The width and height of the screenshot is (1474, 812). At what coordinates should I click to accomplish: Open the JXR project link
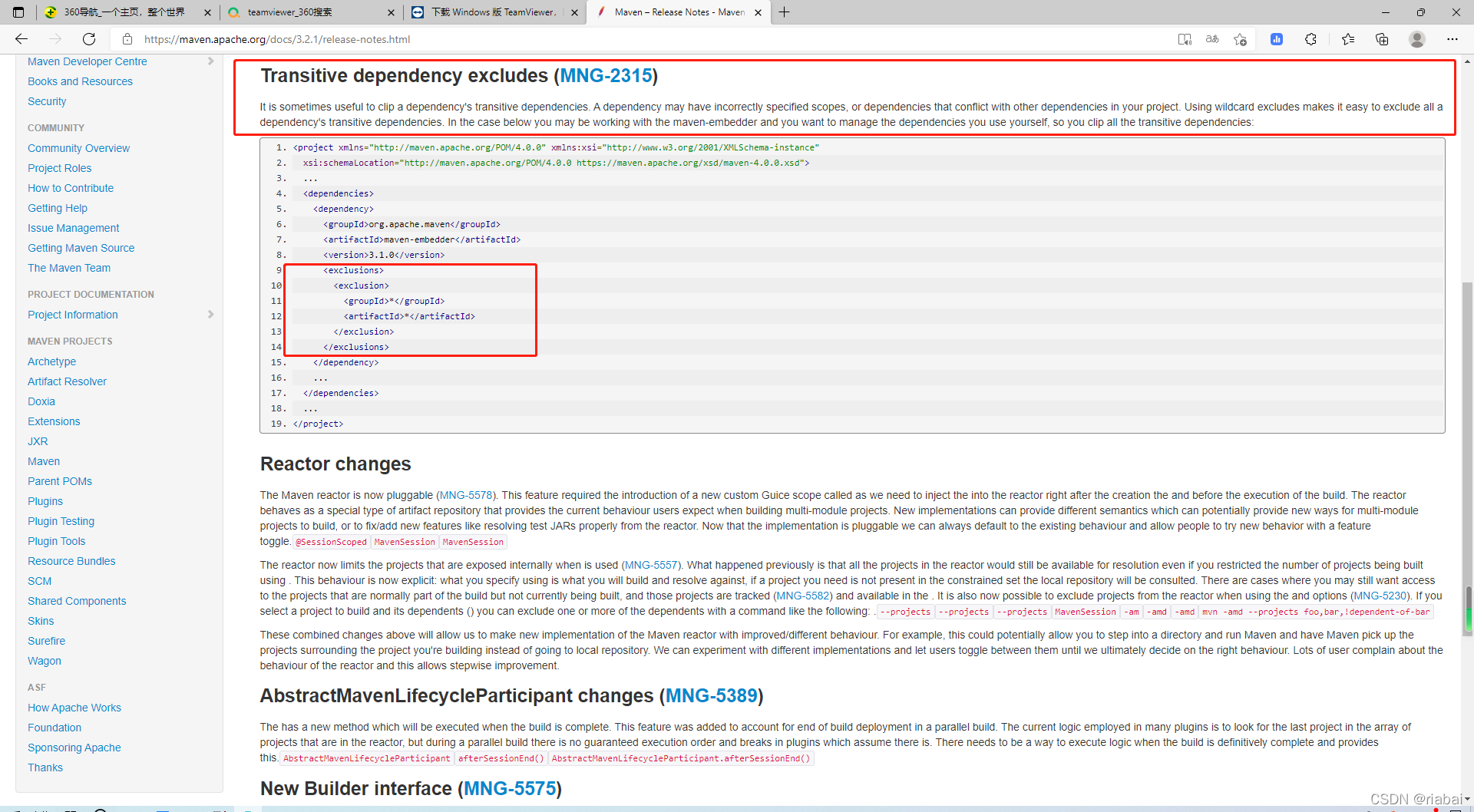point(38,441)
